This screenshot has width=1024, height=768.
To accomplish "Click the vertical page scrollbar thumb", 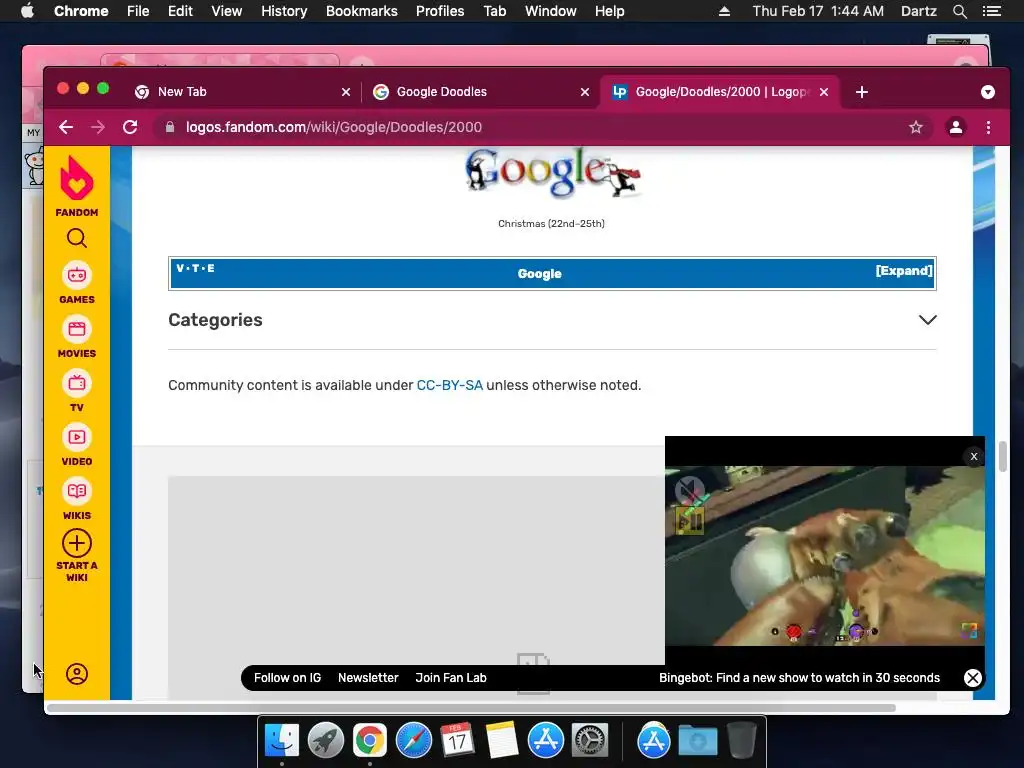I will (1002, 456).
